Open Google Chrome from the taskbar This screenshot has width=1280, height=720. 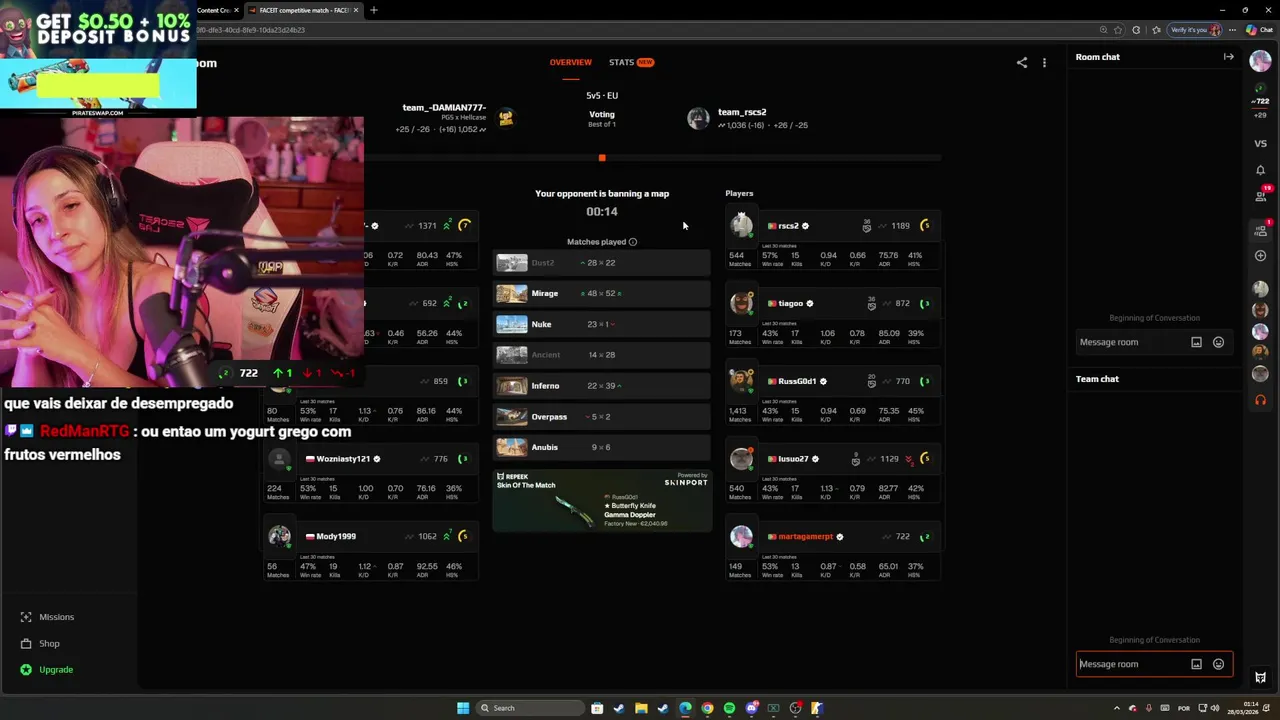tap(707, 708)
